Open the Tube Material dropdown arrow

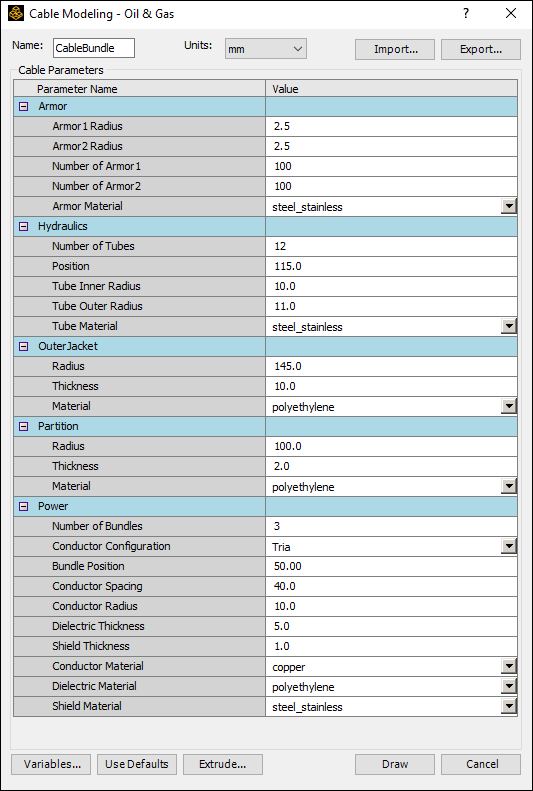pos(509,326)
